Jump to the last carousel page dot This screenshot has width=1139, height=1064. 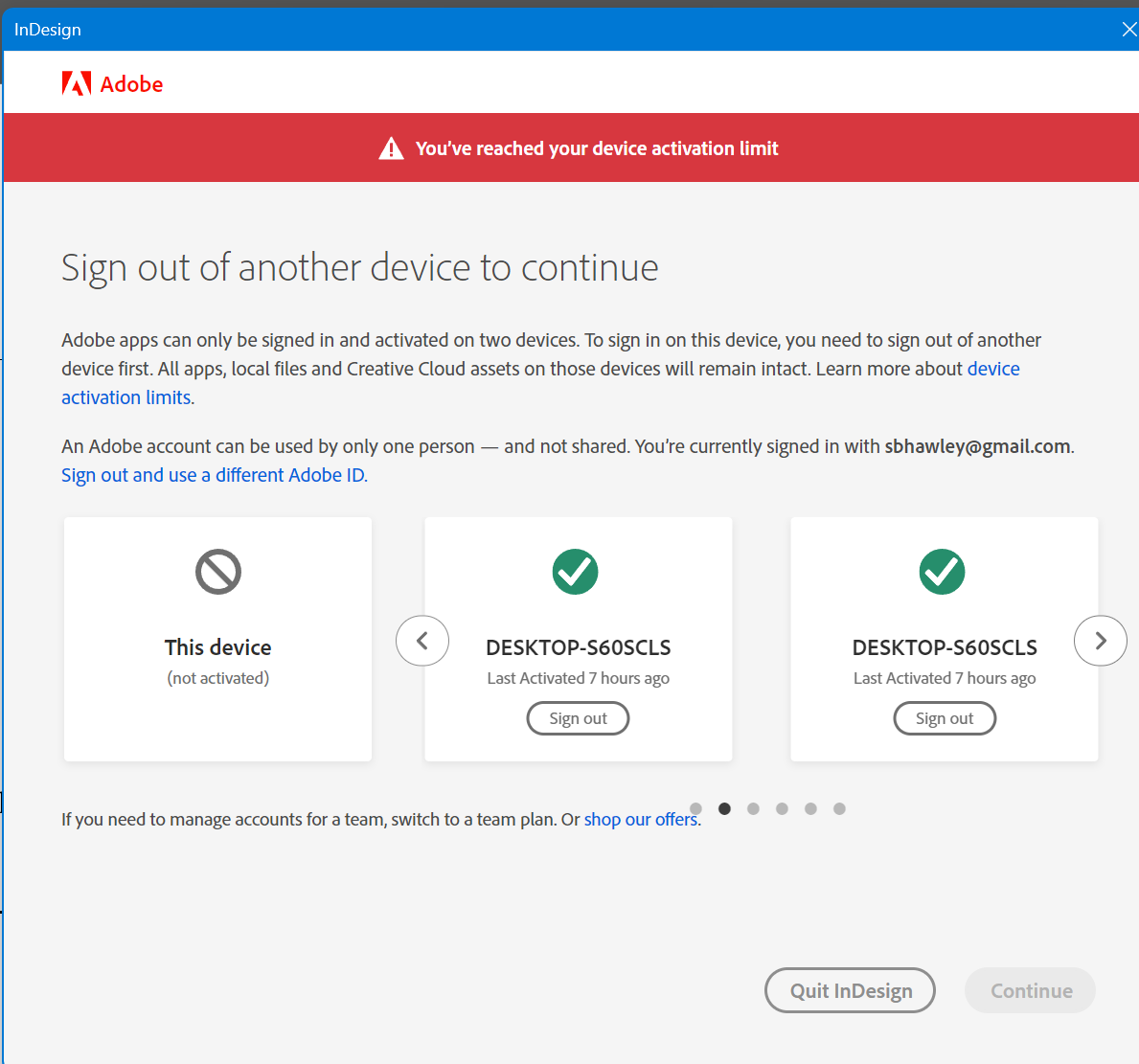tap(840, 808)
